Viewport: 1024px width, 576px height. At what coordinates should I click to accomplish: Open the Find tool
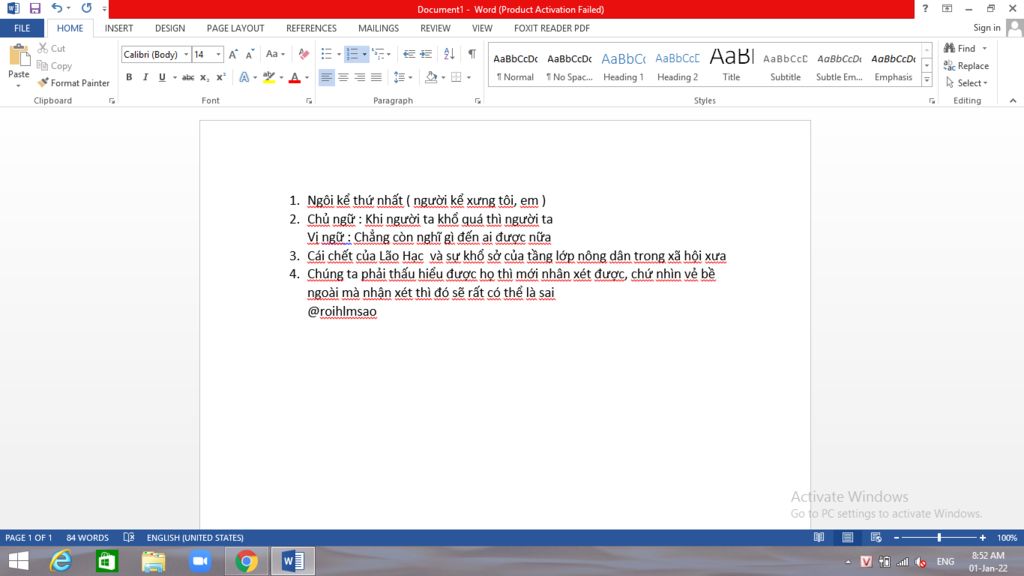pos(960,48)
